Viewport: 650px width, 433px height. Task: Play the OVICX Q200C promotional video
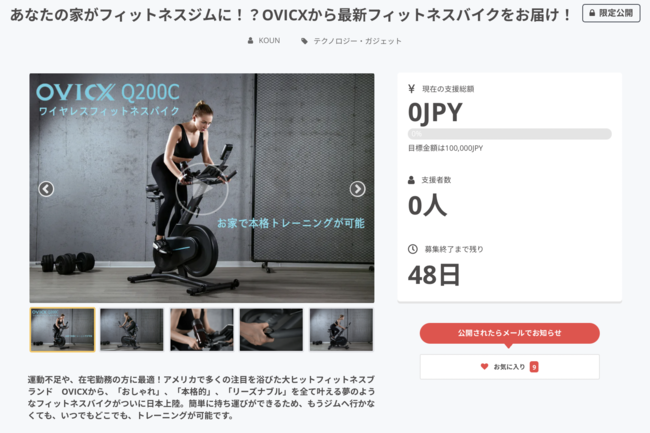[202, 189]
